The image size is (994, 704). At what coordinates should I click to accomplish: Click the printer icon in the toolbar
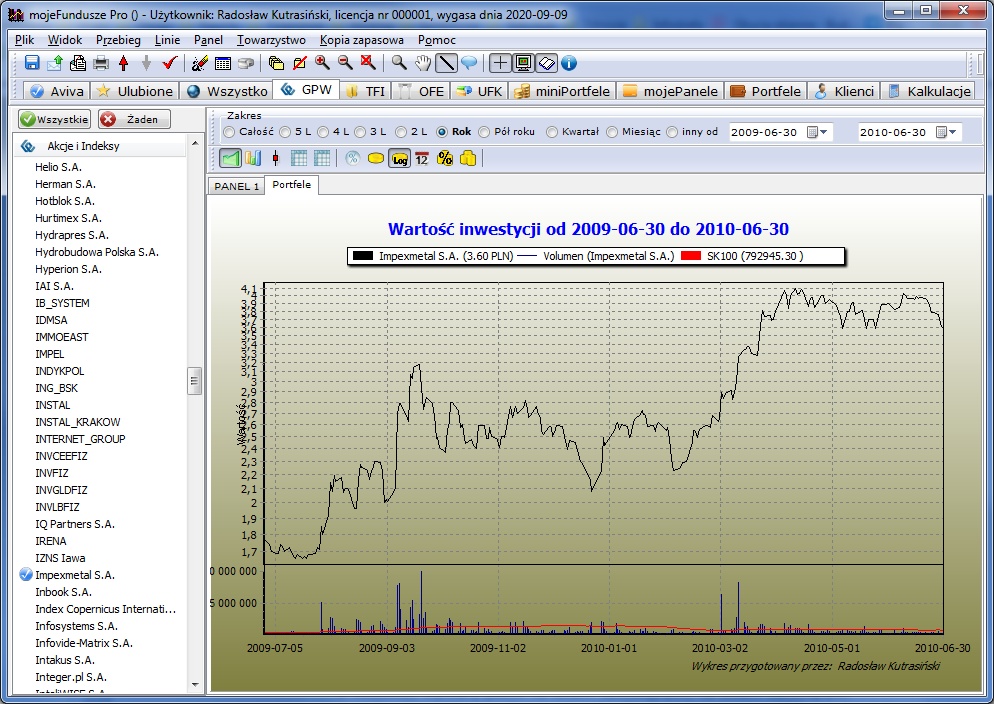point(101,63)
